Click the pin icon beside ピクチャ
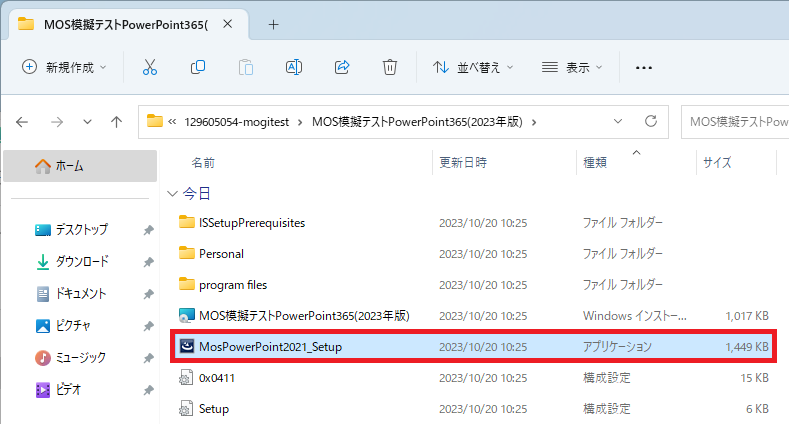Viewport: 789px width, 424px height. click(x=148, y=326)
